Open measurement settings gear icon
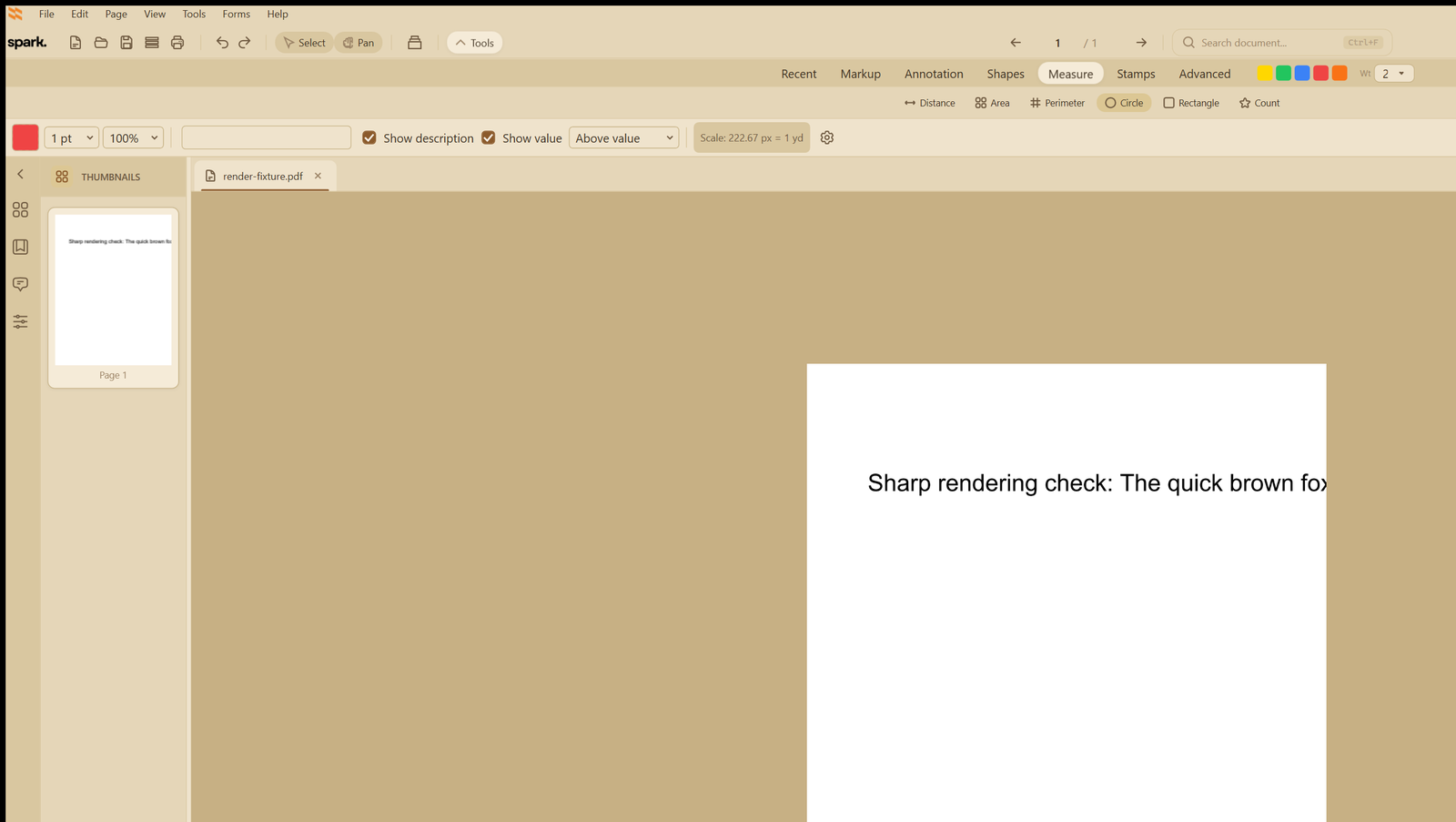 (x=827, y=137)
